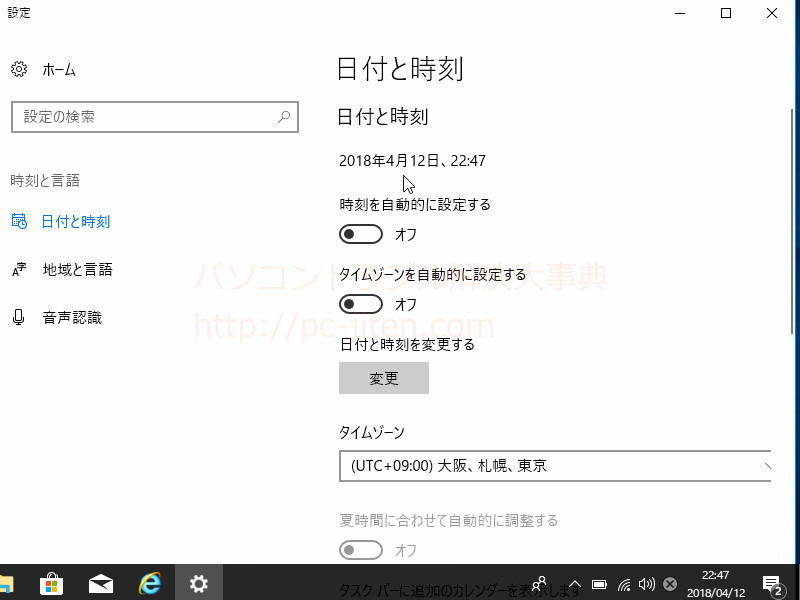Open the People icon in system tray
Screen dimensions: 800x600
click(540, 583)
